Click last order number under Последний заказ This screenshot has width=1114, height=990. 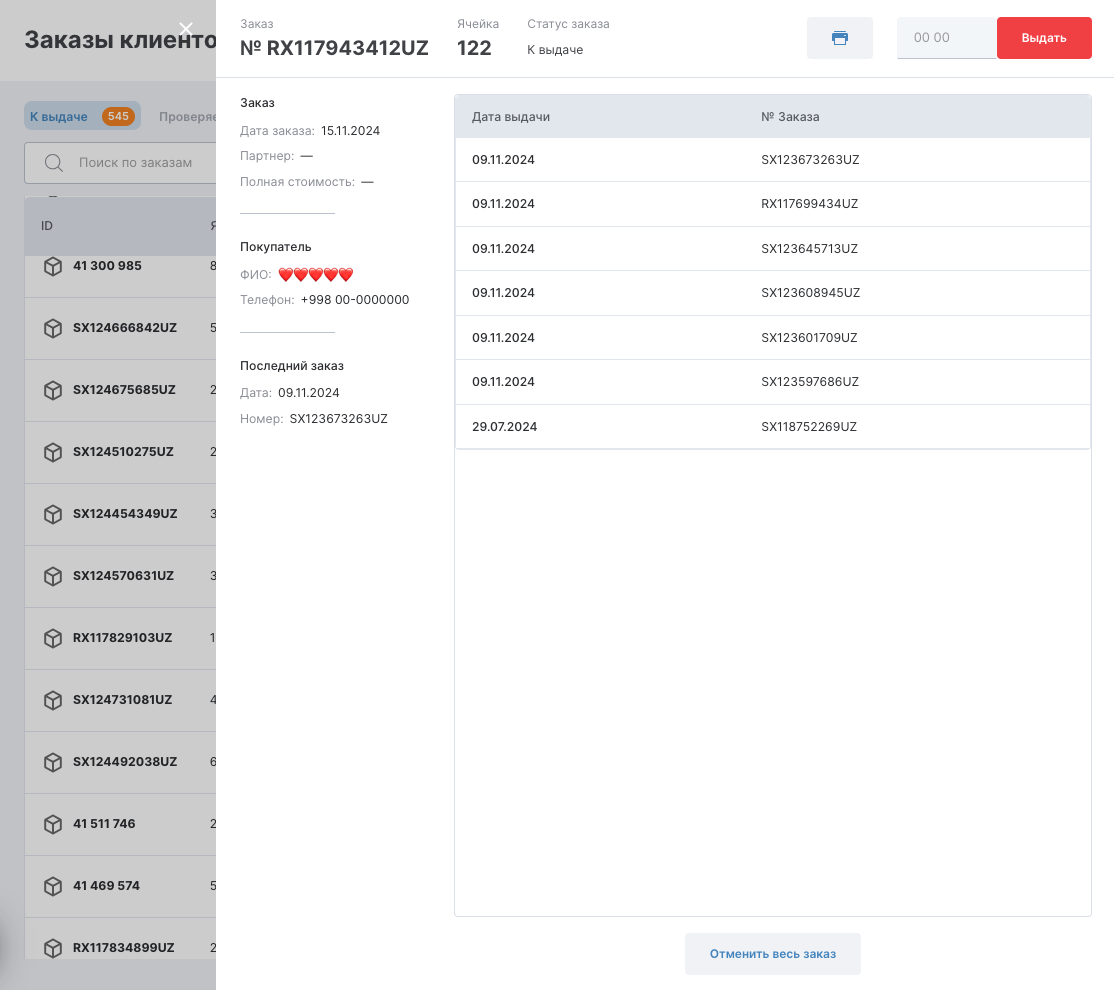pyautogui.click(x=339, y=419)
